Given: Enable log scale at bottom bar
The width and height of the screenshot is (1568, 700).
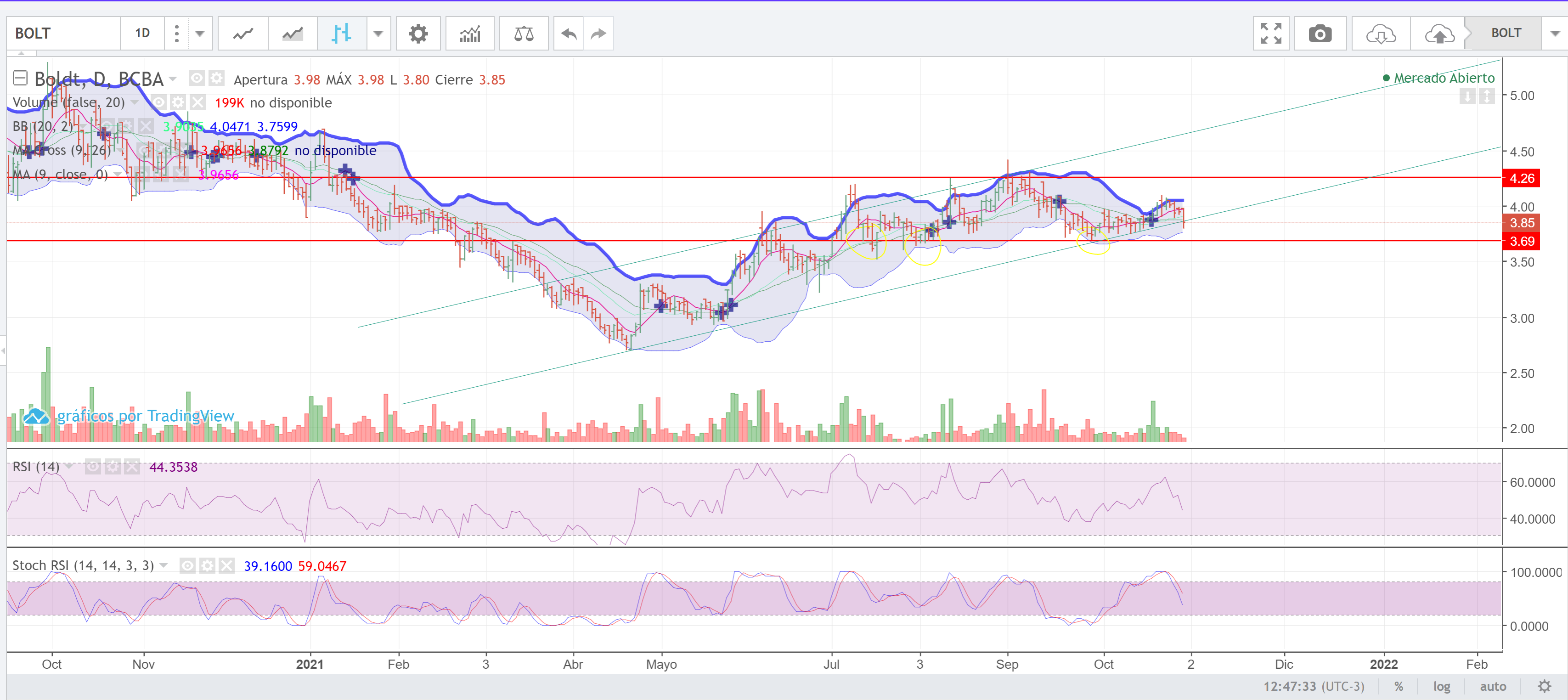Looking at the screenshot, I should tap(1441, 687).
